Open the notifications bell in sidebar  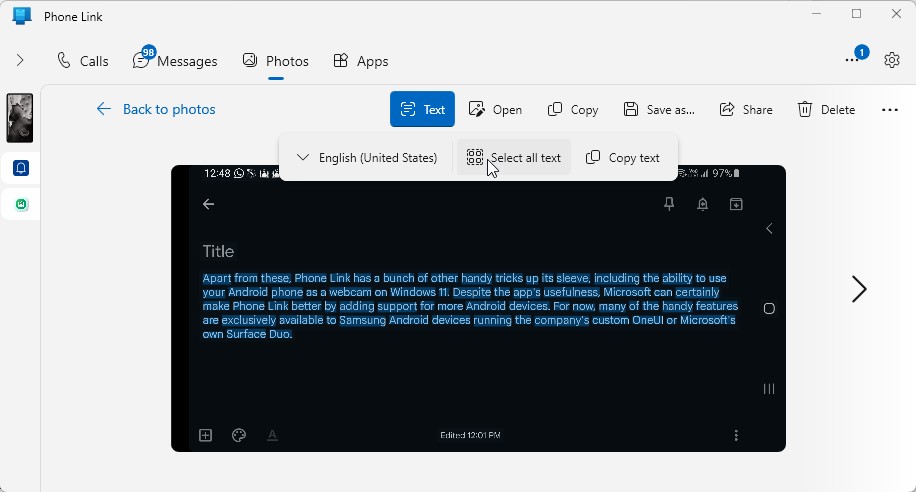[21, 168]
